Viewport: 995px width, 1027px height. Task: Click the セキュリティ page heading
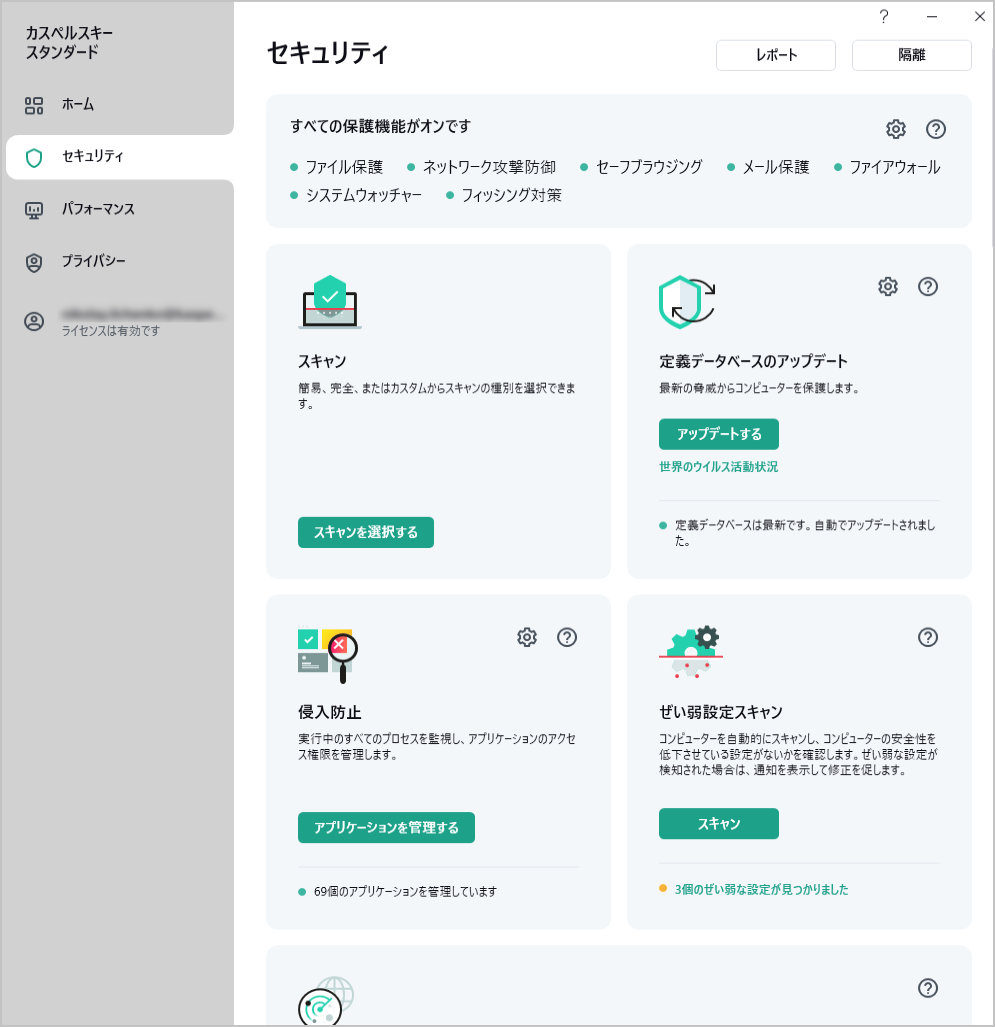(328, 54)
